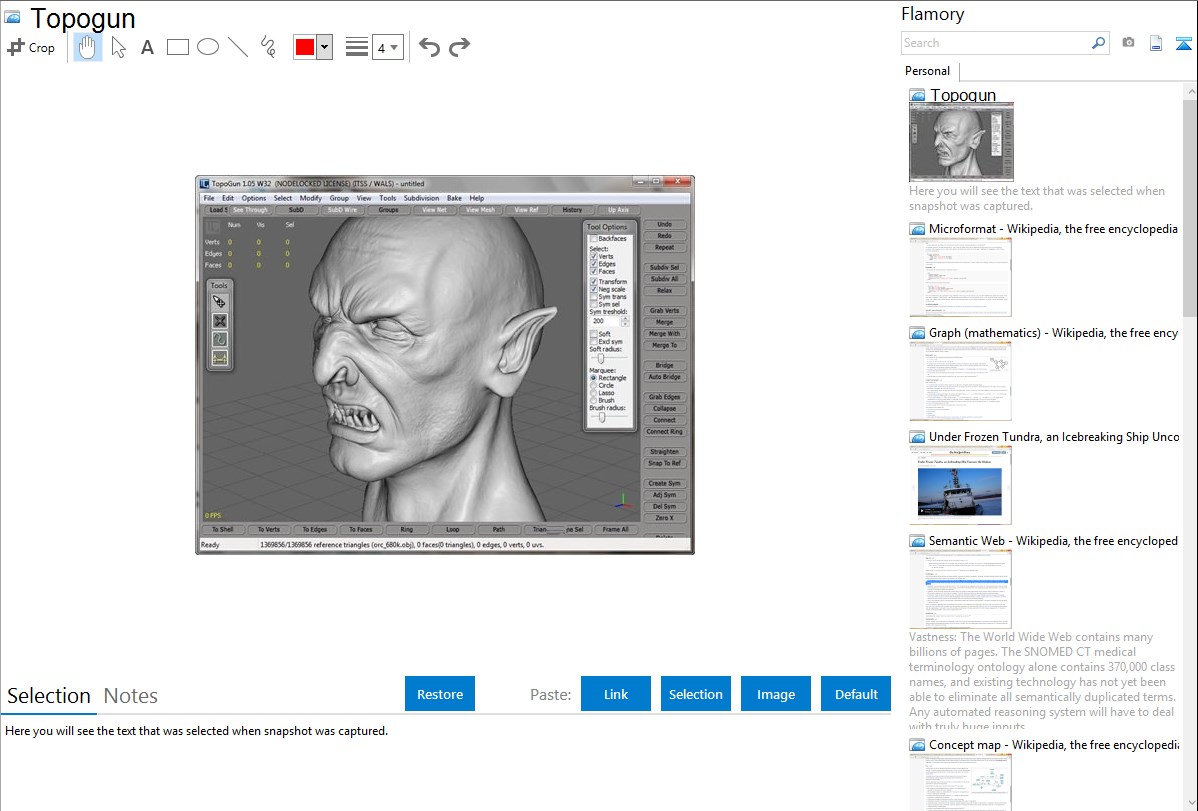Activate the hand pan tool
This screenshot has width=1198, height=811.
point(88,47)
